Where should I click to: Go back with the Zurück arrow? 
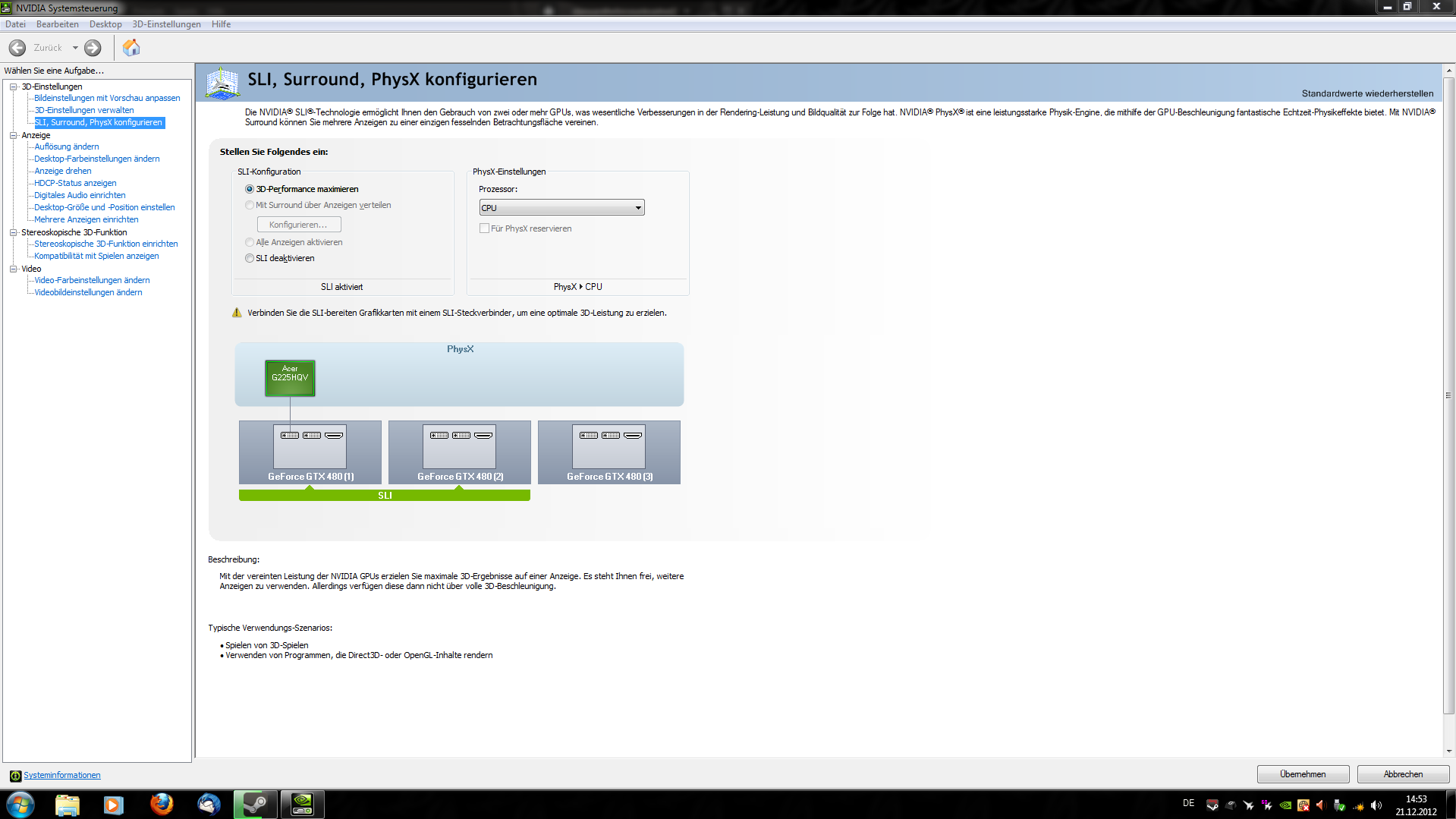(x=17, y=48)
